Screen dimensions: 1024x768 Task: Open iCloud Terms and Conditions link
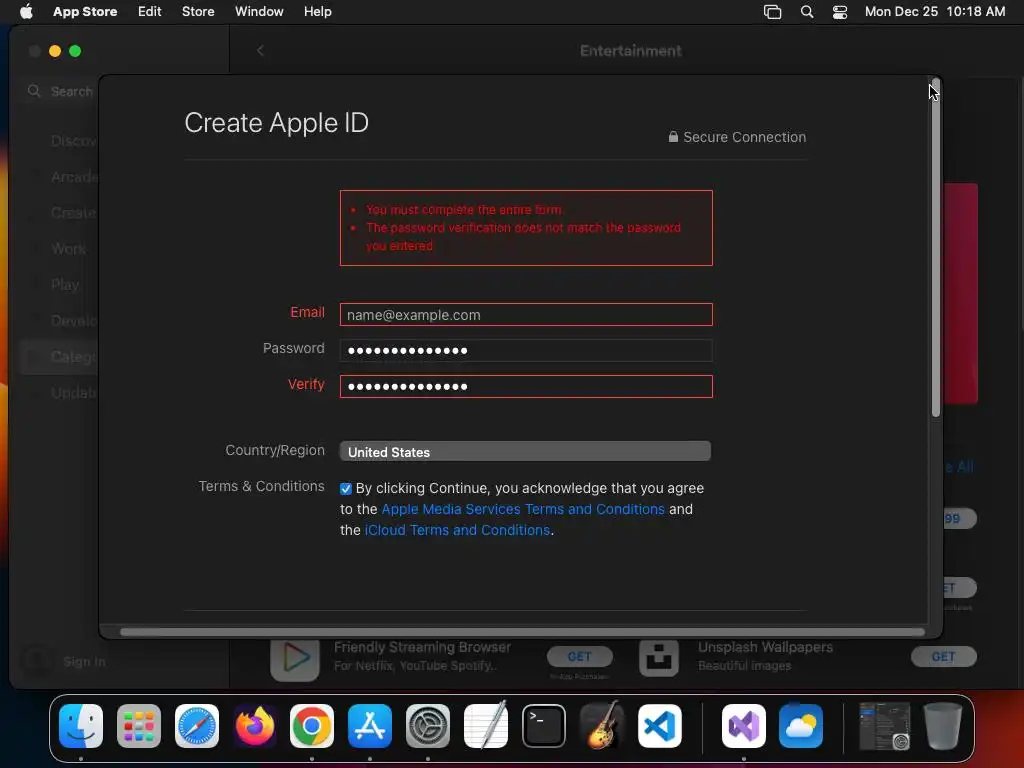coord(457,530)
